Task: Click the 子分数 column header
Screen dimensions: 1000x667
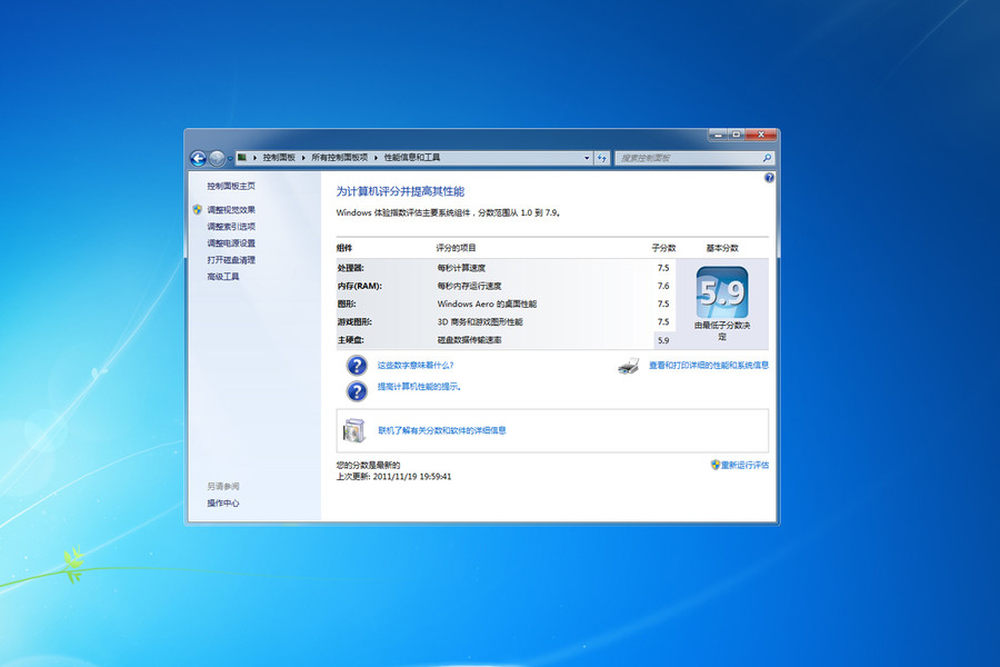Action: (663, 248)
